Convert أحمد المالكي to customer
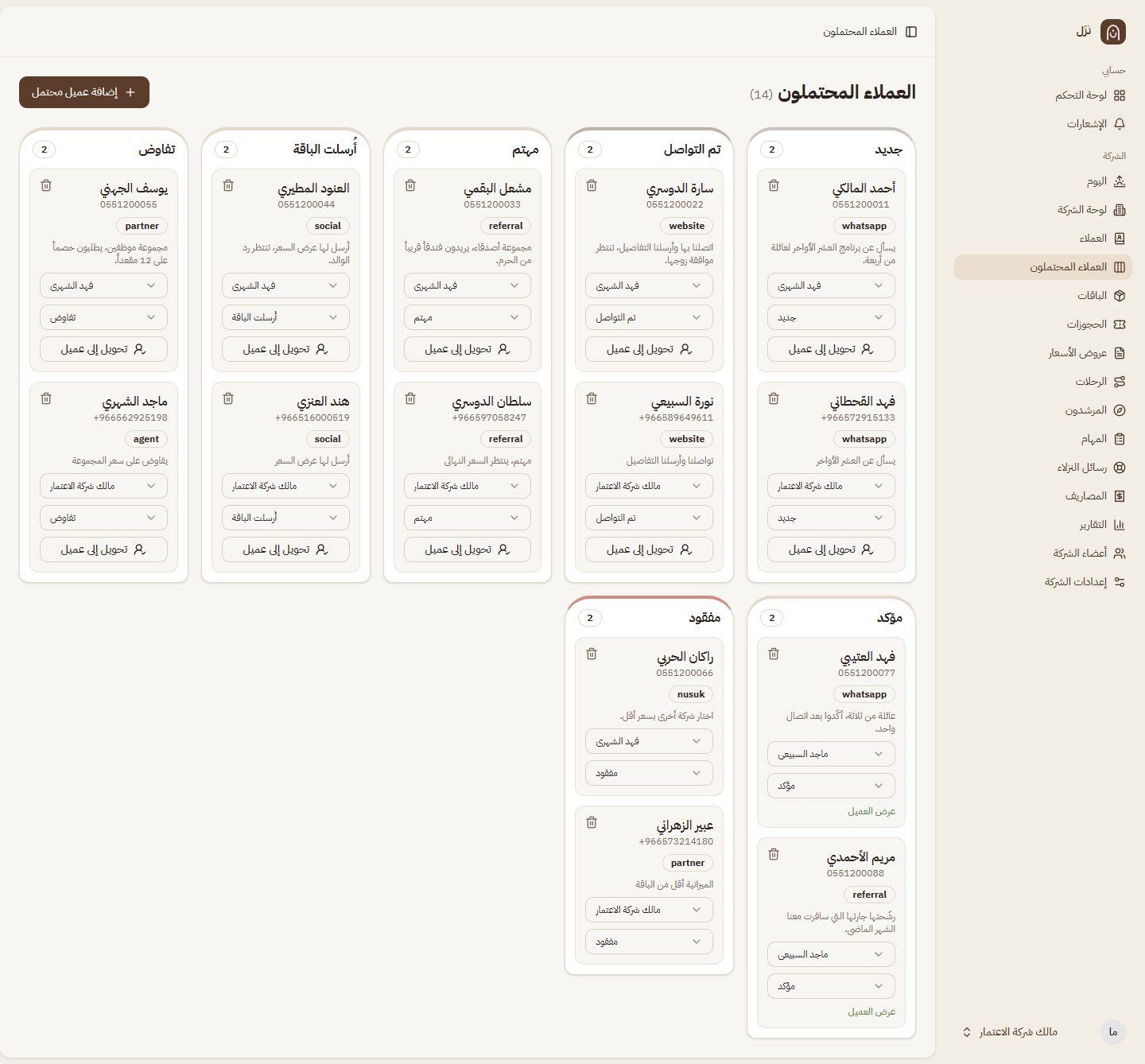 pyautogui.click(x=831, y=349)
